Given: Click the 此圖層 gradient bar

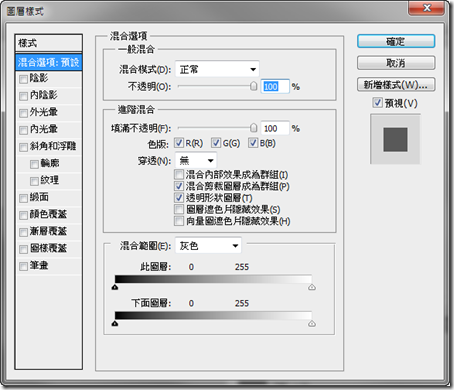Looking at the screenshot, I should [x=213, y=279].
